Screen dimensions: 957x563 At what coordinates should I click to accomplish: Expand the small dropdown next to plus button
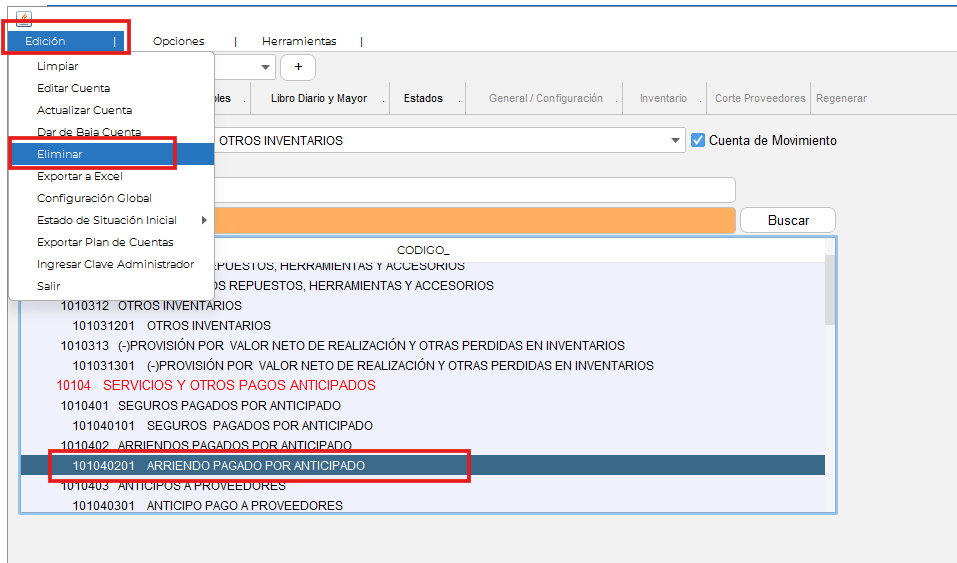click(265, 67)
